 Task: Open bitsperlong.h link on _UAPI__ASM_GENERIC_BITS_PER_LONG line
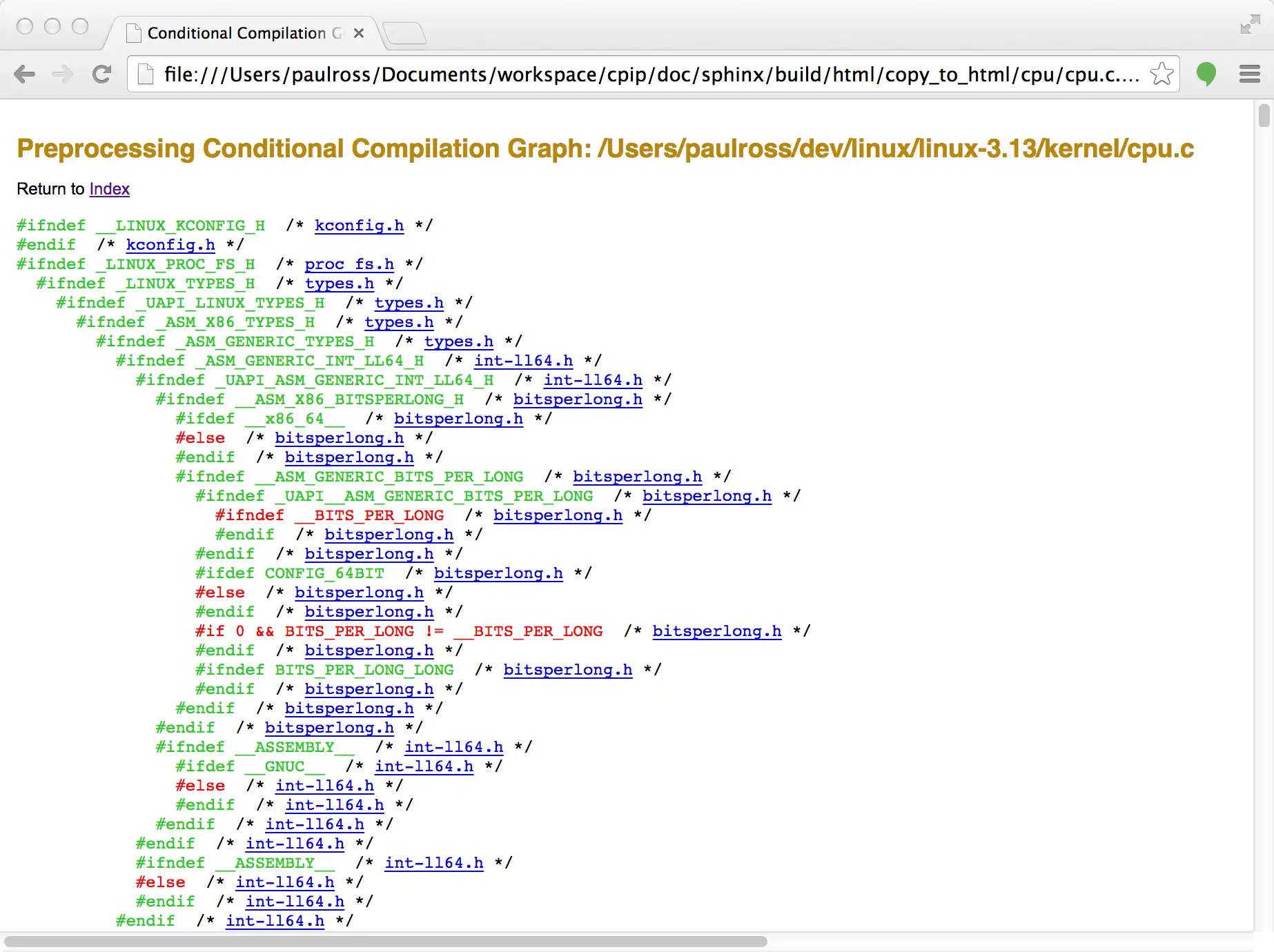pos(707,496)
